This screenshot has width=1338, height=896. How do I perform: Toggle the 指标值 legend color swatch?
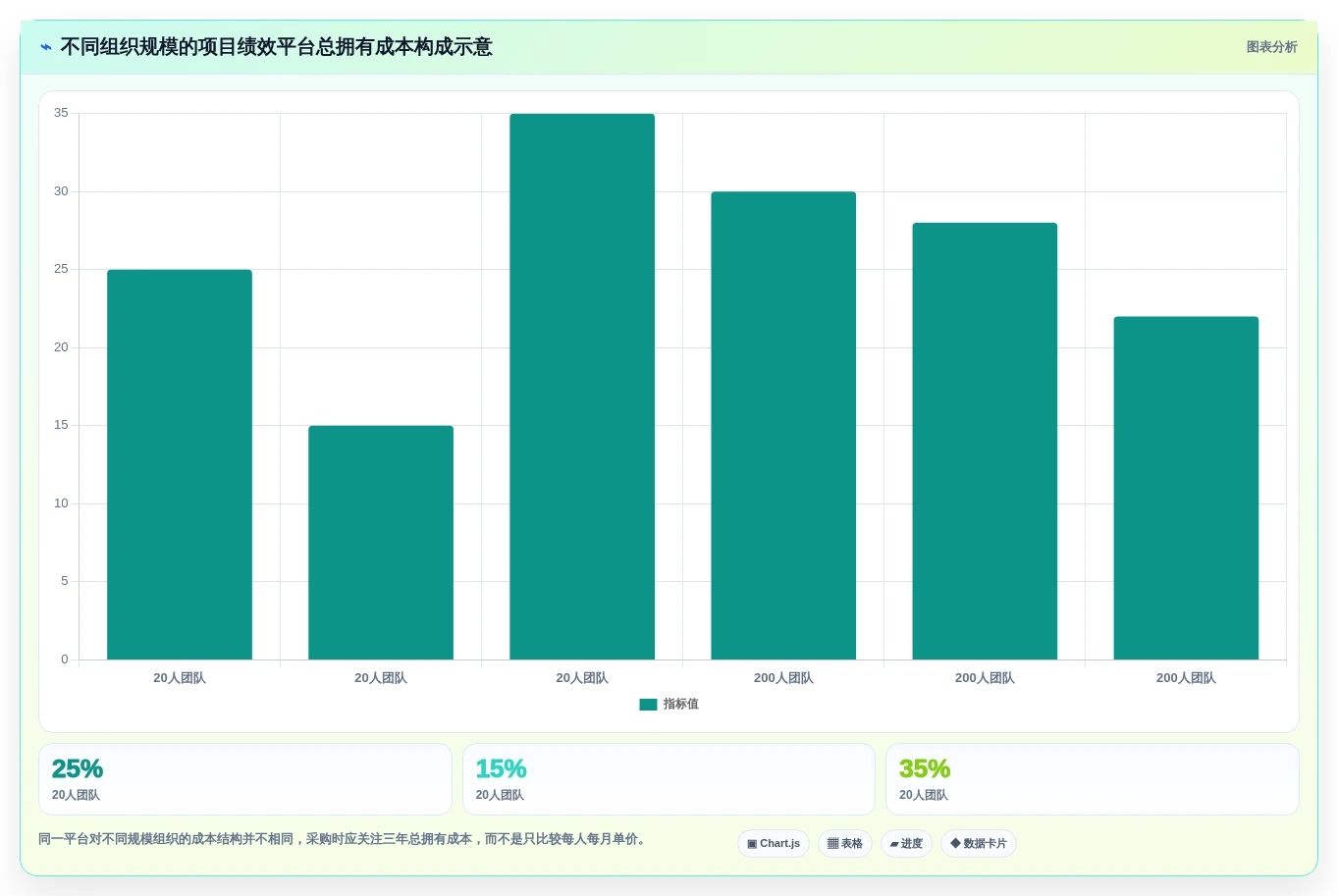click(648, 705)
